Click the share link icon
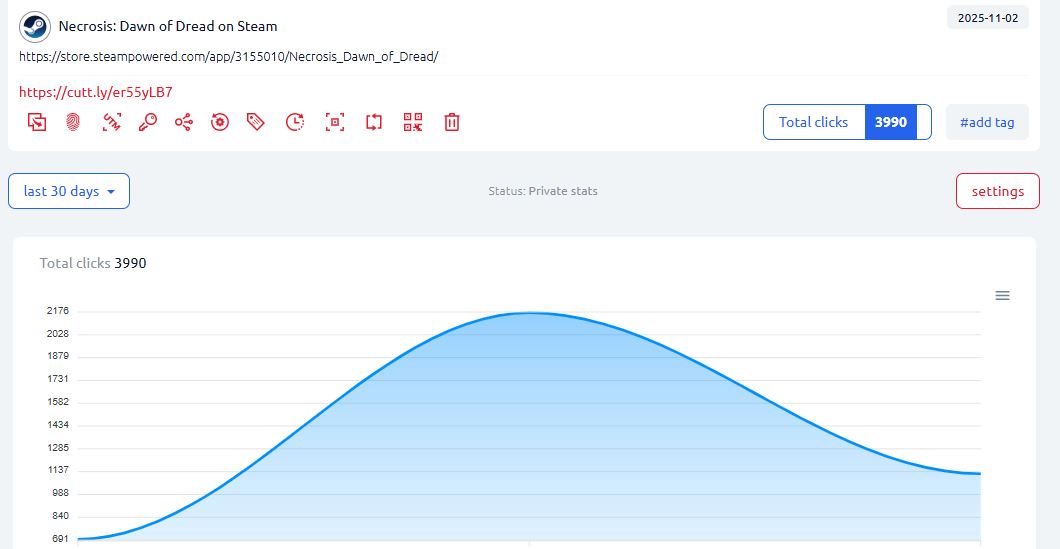 click(184, 122)
